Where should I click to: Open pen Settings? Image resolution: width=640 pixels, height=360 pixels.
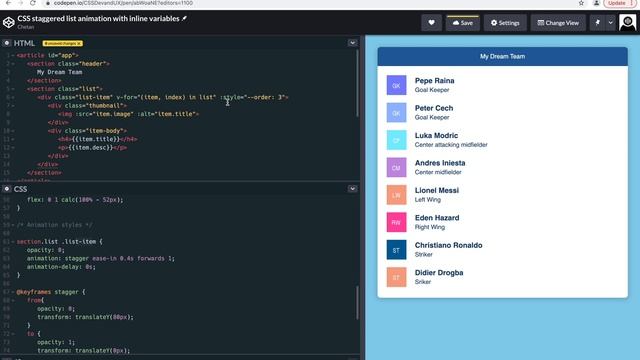point(505,23)
